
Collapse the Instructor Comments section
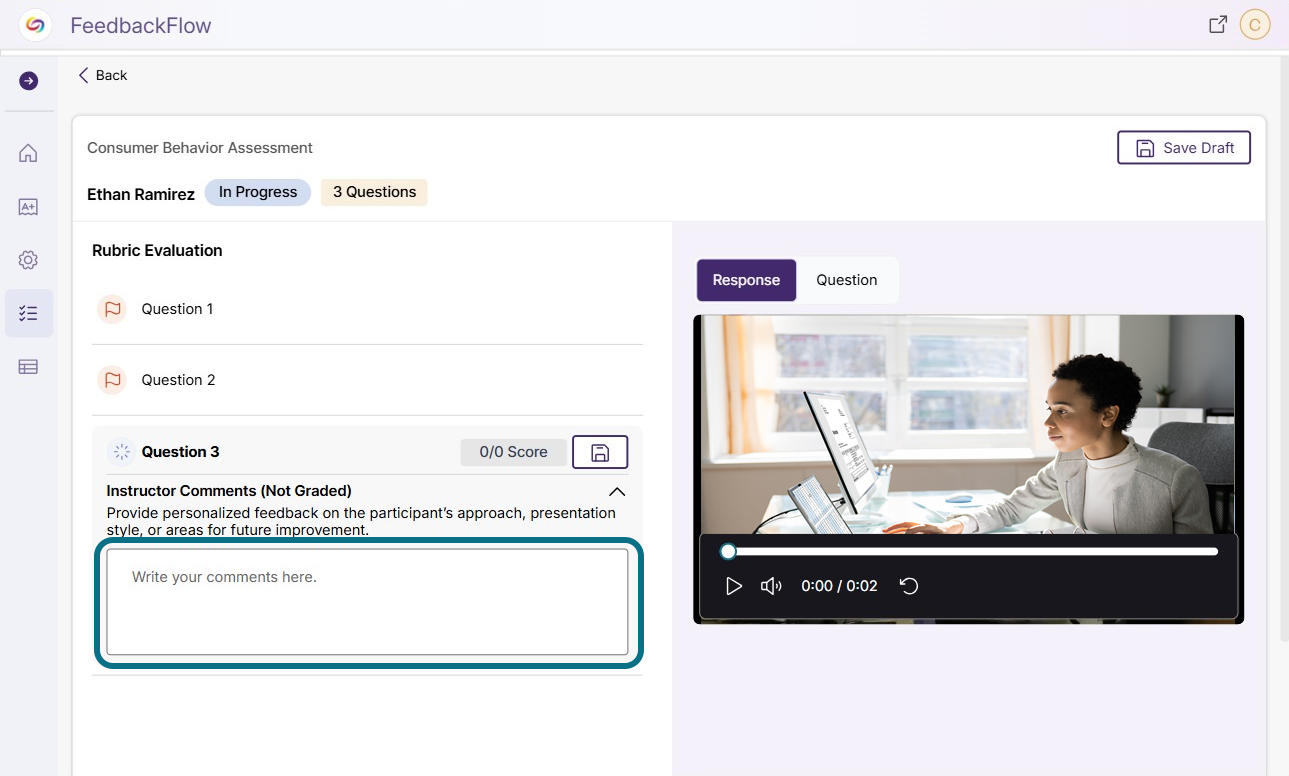617,491
